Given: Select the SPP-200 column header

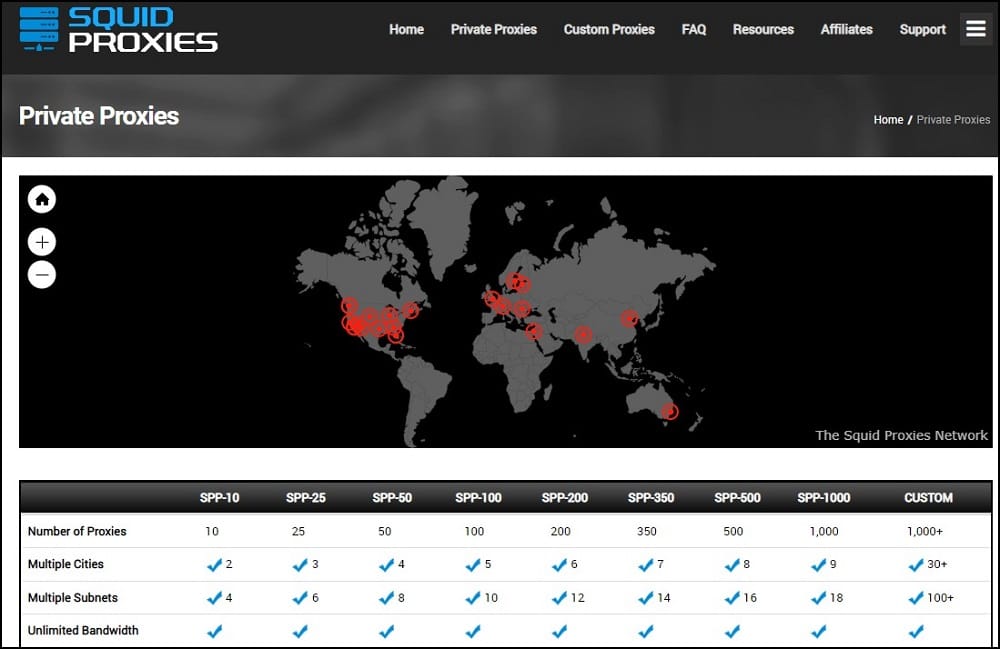Looking at the screenshot, I should click(564, 498).
